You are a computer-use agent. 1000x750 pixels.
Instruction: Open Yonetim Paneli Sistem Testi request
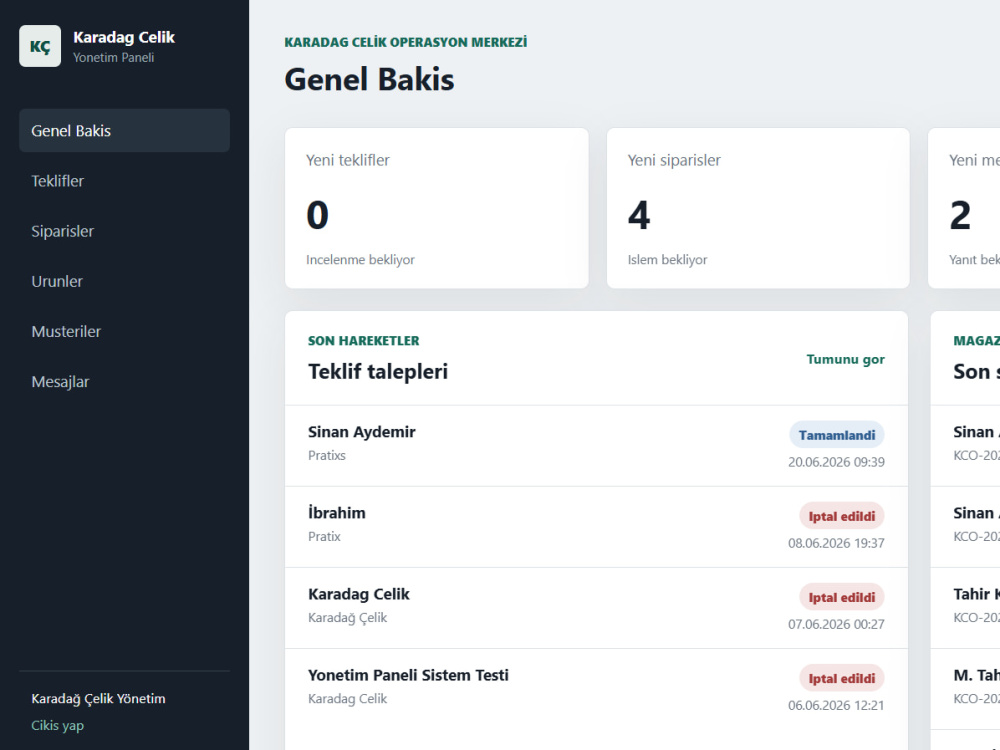click(596, 689)
